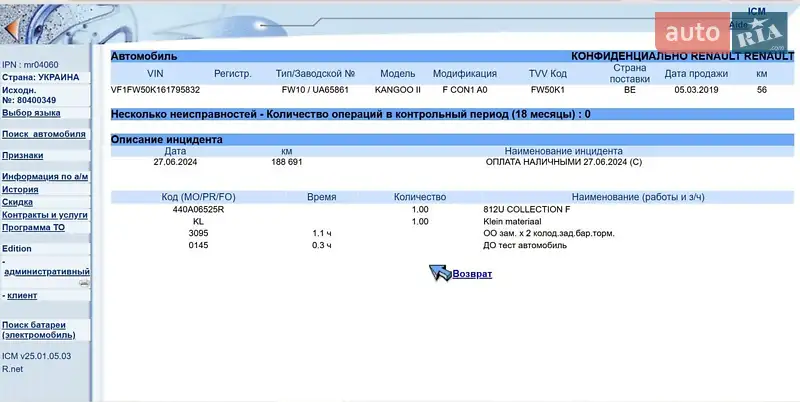Click quantity 1.00 in the 440A06525R row

(x=420, y=209)
